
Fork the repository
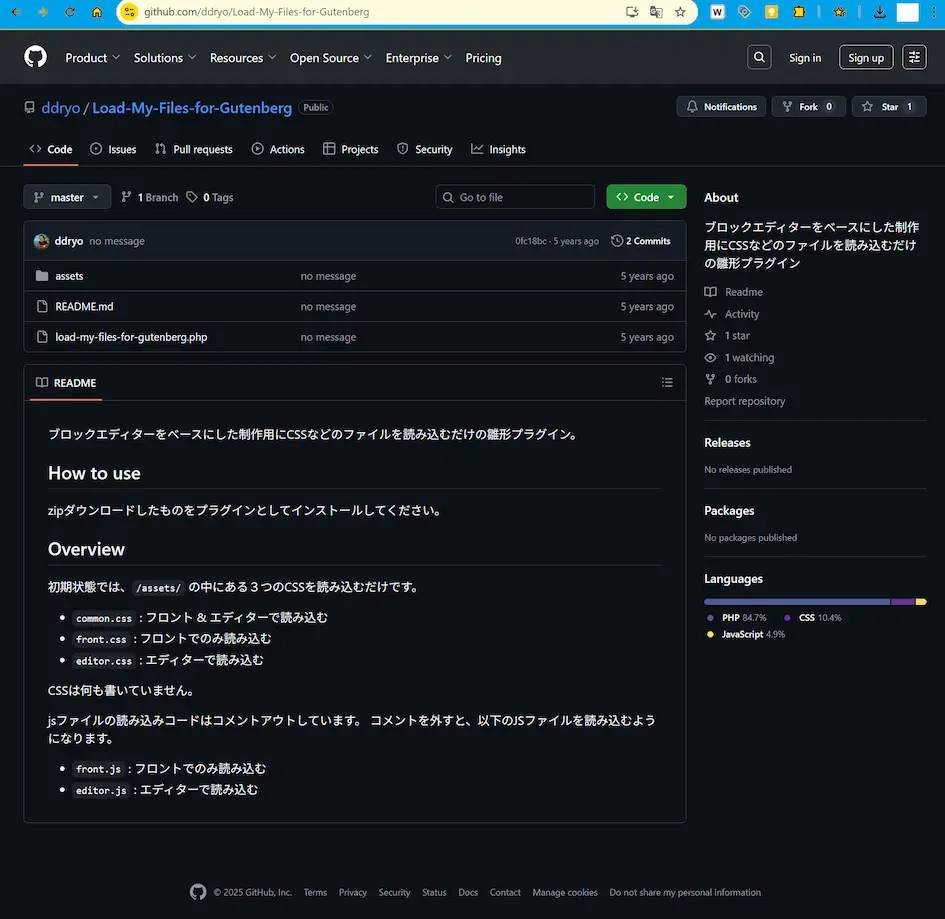point(808,107)
